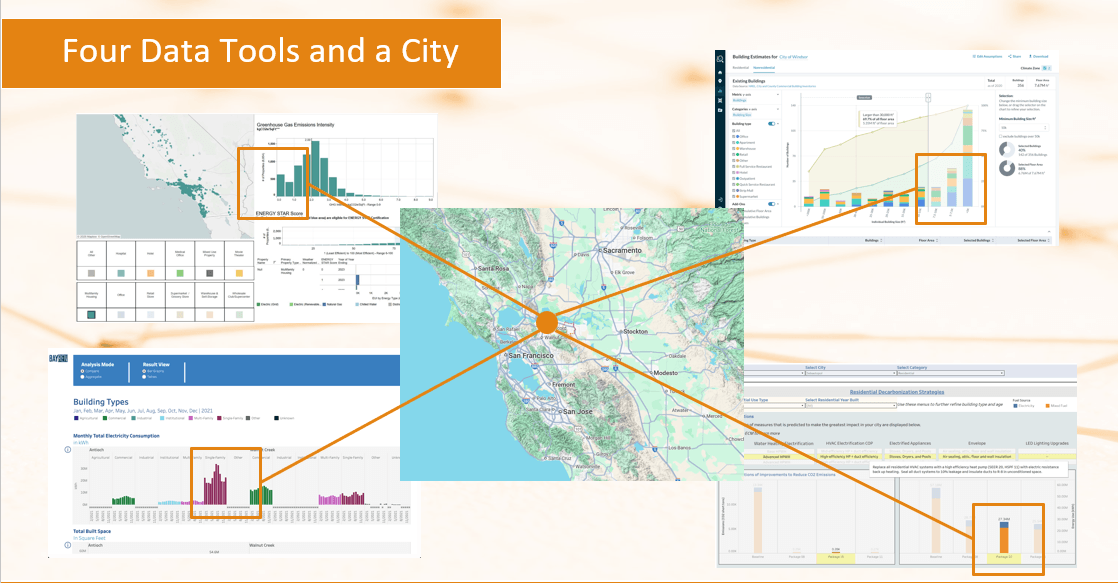Screen dimensions: 1118x583
Task: Click the info icon beside Monthly Total Electricity Consumption
Action: [x=67, y=450]
